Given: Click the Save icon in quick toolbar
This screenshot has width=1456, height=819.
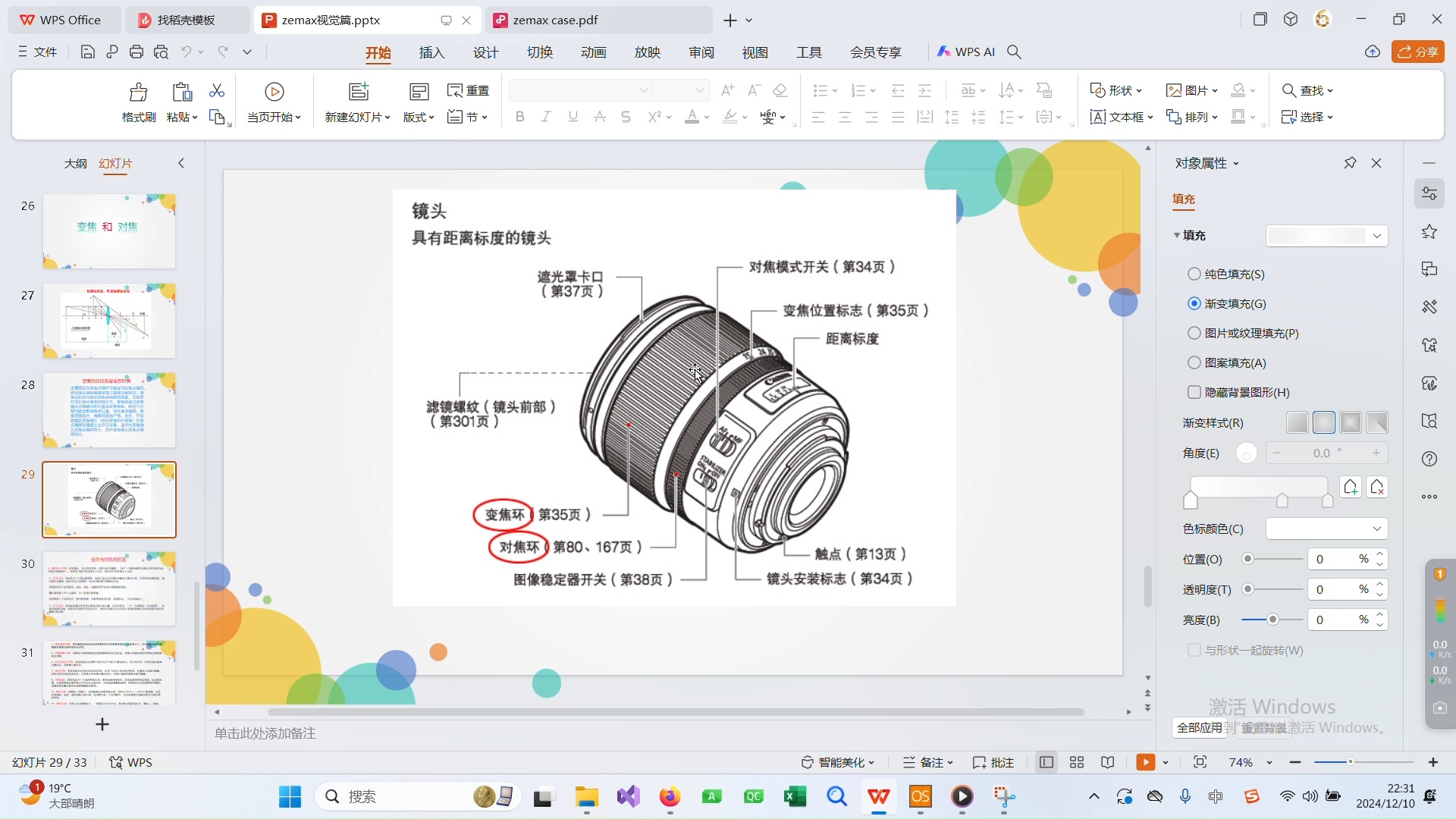Looking at the screenshot, I should point(87,52).
